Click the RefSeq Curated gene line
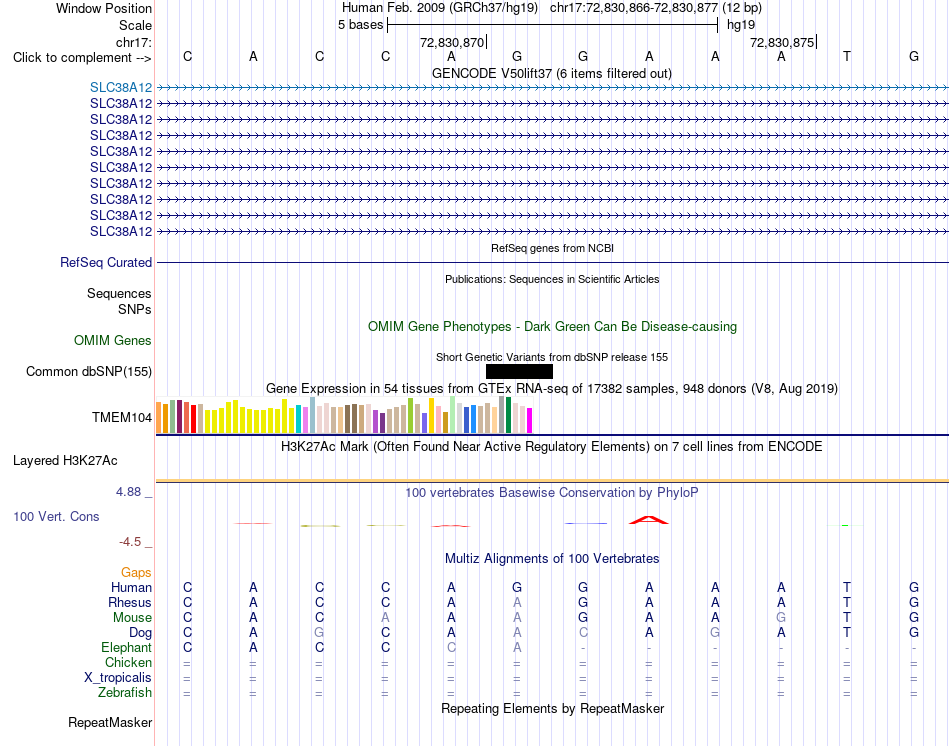Viewport: 950px width, 746px height. tap(553, 262)
